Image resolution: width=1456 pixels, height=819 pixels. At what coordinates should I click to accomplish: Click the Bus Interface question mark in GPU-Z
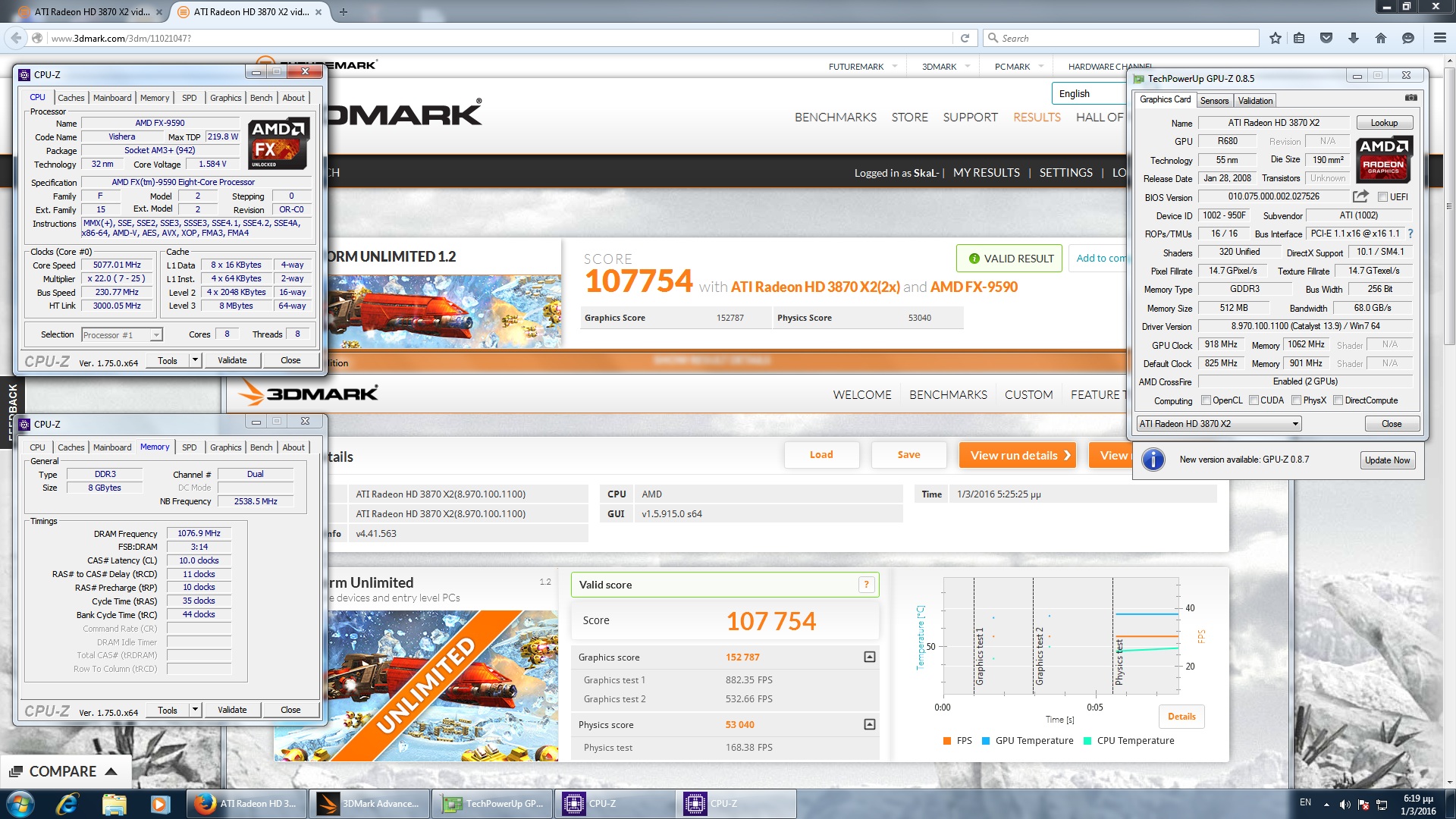click(x=1410, y=234)
